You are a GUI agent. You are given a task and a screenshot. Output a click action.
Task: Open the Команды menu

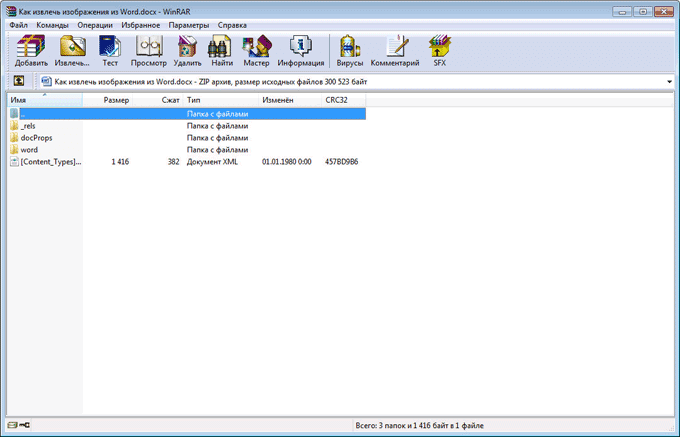point(52,25)
